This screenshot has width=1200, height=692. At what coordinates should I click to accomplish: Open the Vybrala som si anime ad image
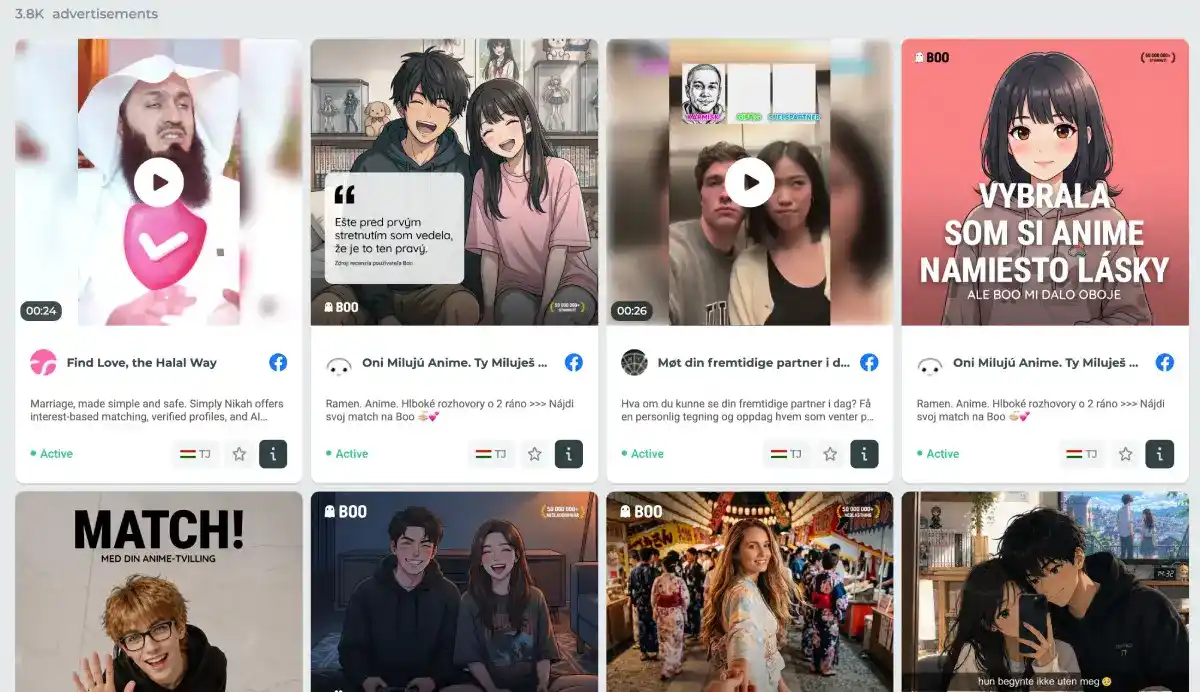point(1046,182)
